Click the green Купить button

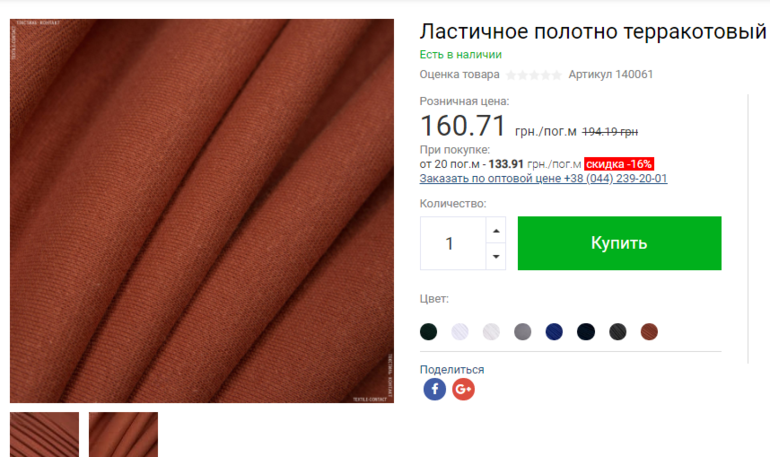pyautogui.click(x=619, y=243)
